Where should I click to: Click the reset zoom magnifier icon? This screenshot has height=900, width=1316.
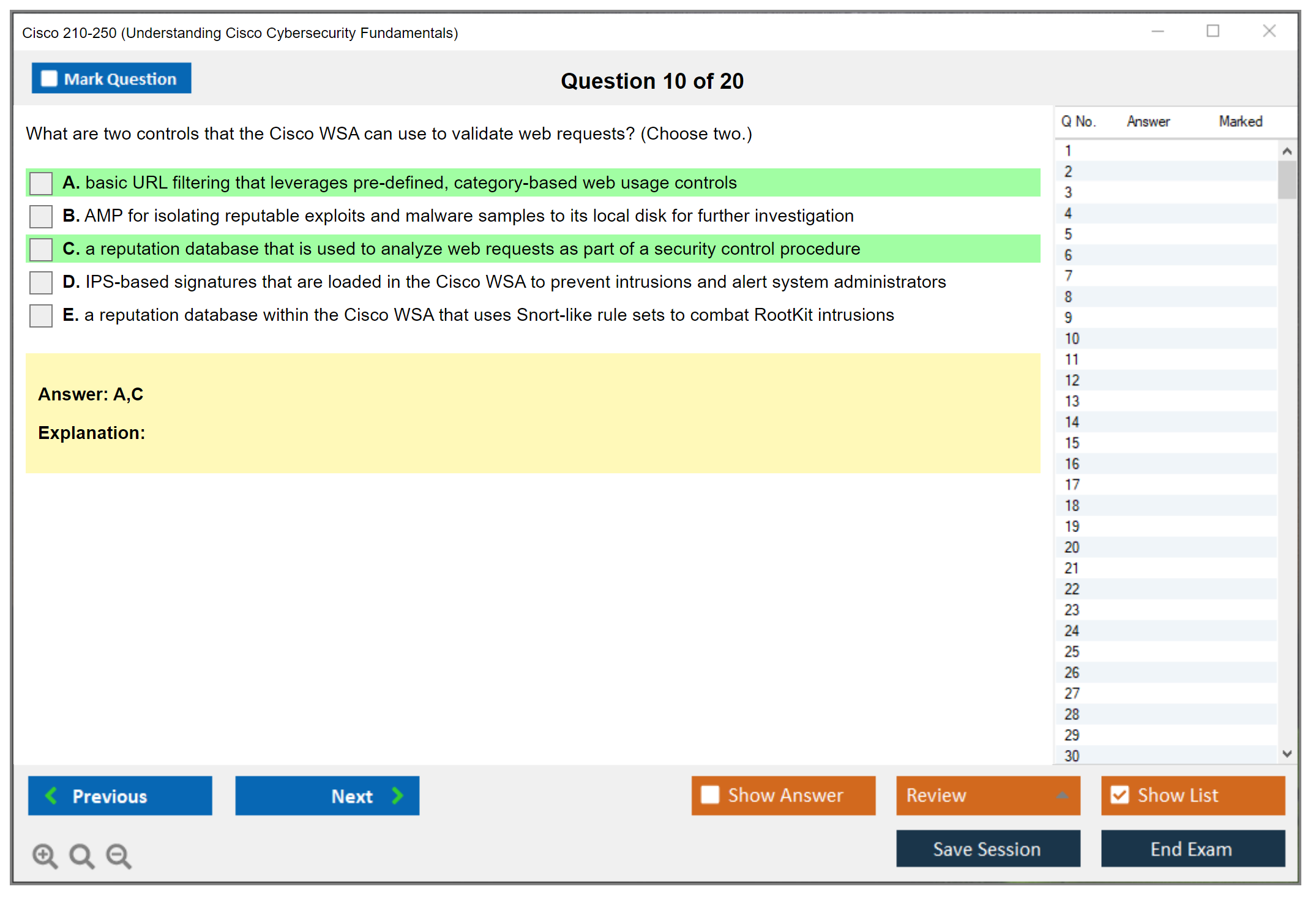click(81, 855)
